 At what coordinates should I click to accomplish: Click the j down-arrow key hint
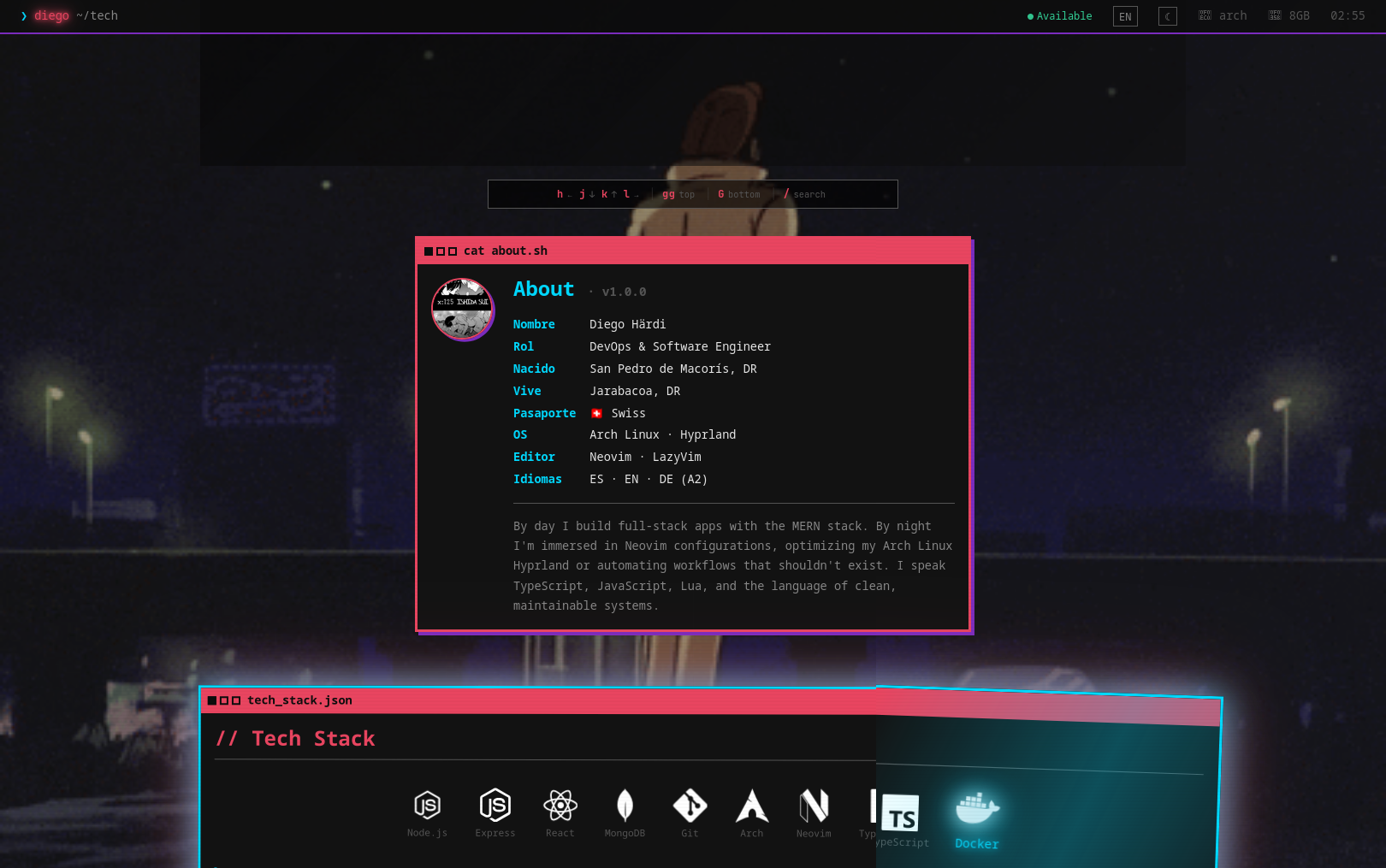(587, 194)
